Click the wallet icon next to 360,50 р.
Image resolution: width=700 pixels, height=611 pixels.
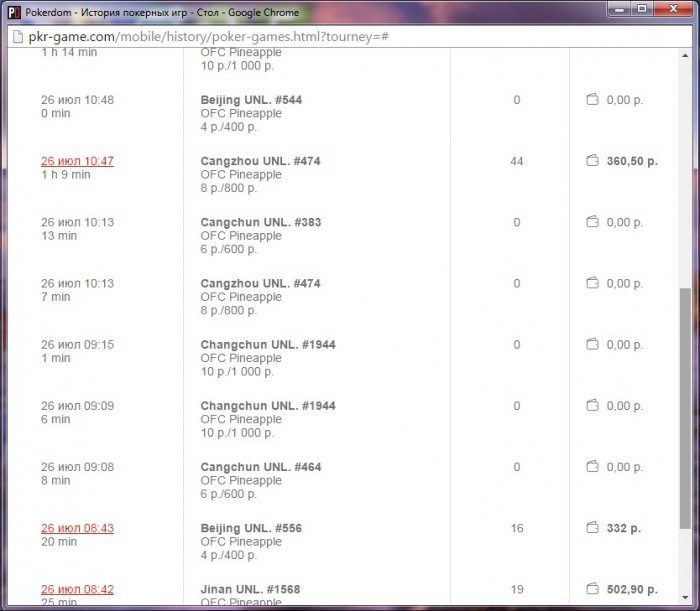[x=592, y=161]
